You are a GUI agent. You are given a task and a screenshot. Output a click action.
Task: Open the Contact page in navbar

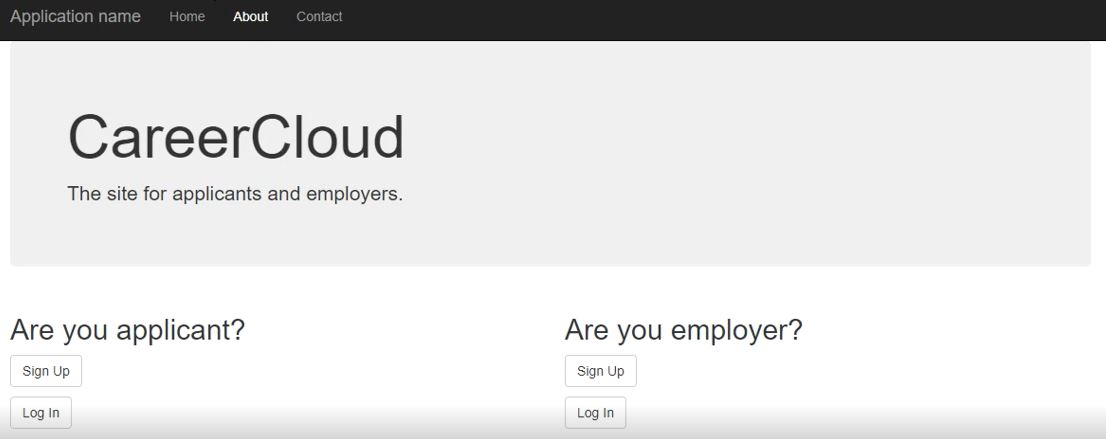[x=319, y=16]
